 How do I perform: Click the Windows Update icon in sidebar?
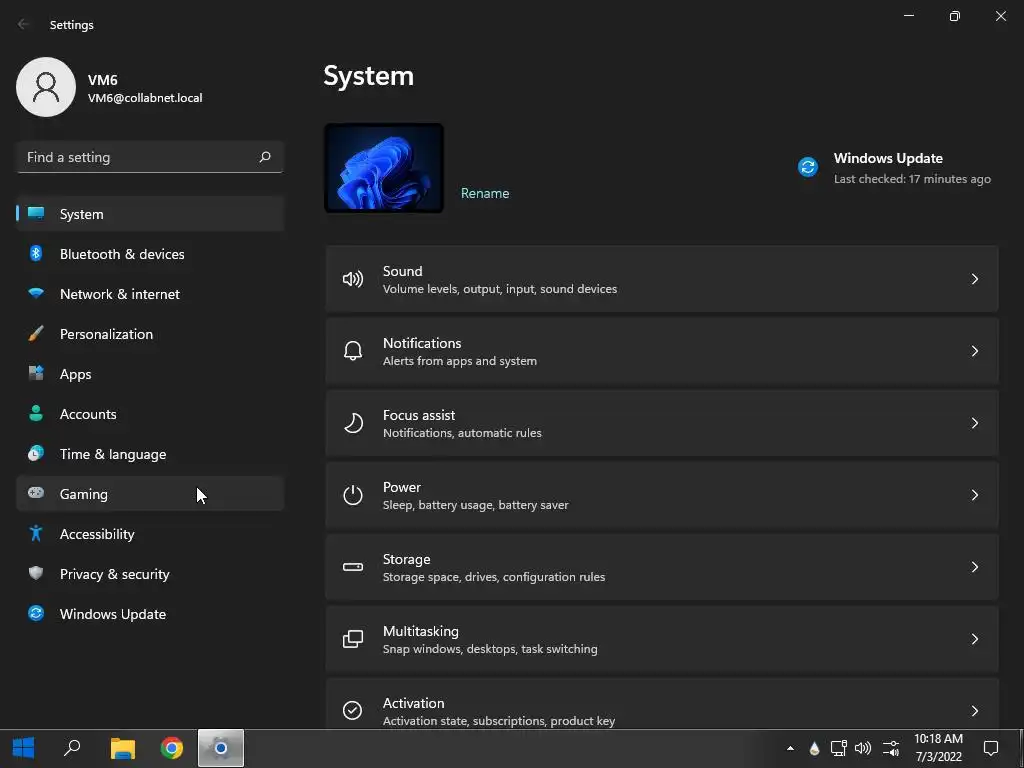(x=36, y=613)
